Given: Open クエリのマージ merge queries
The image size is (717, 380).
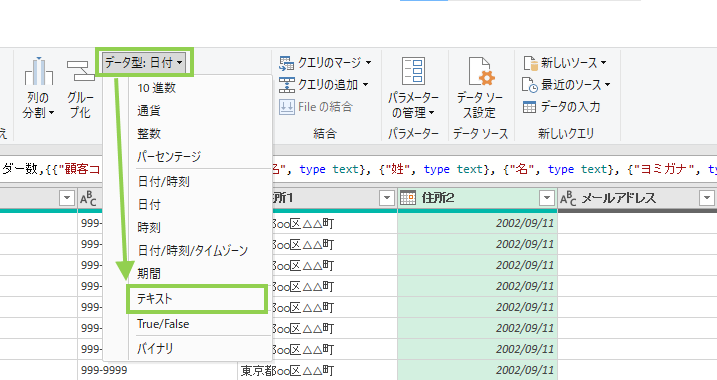Looking at the screenshot, I should [x=325, y=62].
